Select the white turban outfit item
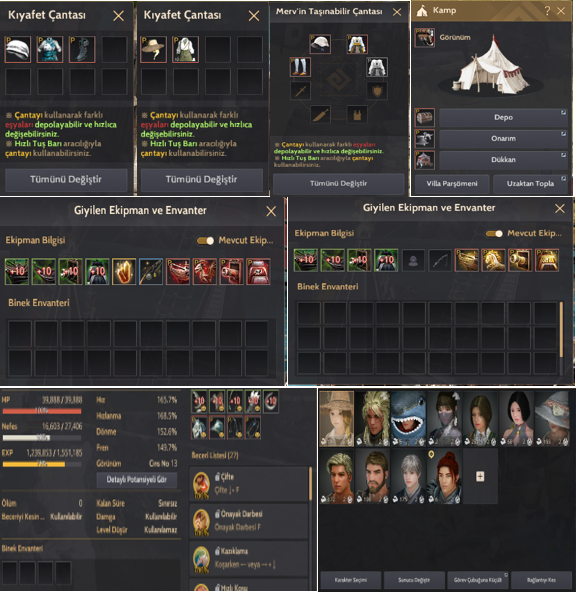This screenshot has width=576, height=592. (18, 49)
